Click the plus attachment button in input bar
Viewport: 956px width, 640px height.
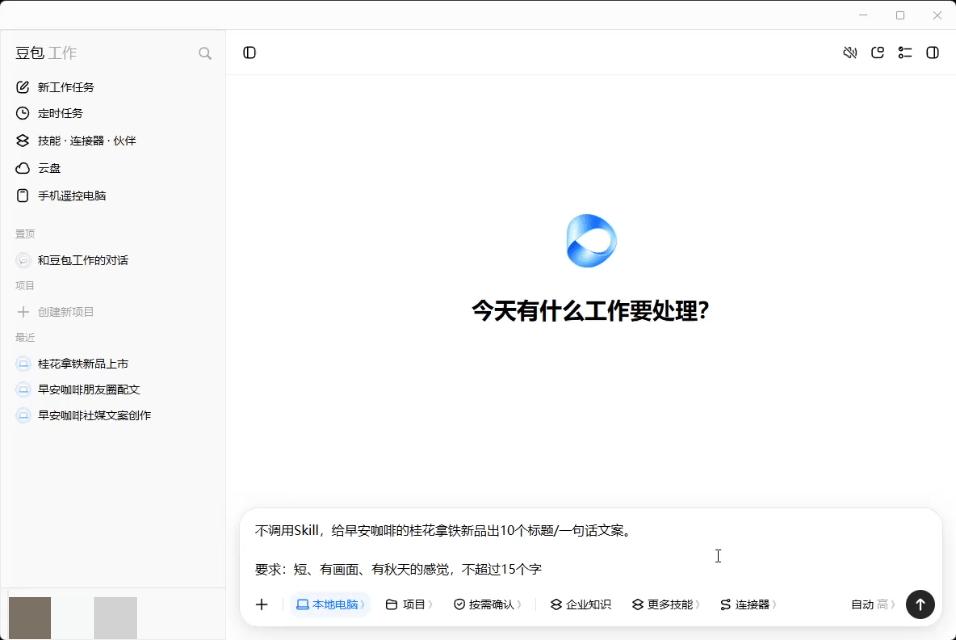pyautogui.click(x=262, y=605)
